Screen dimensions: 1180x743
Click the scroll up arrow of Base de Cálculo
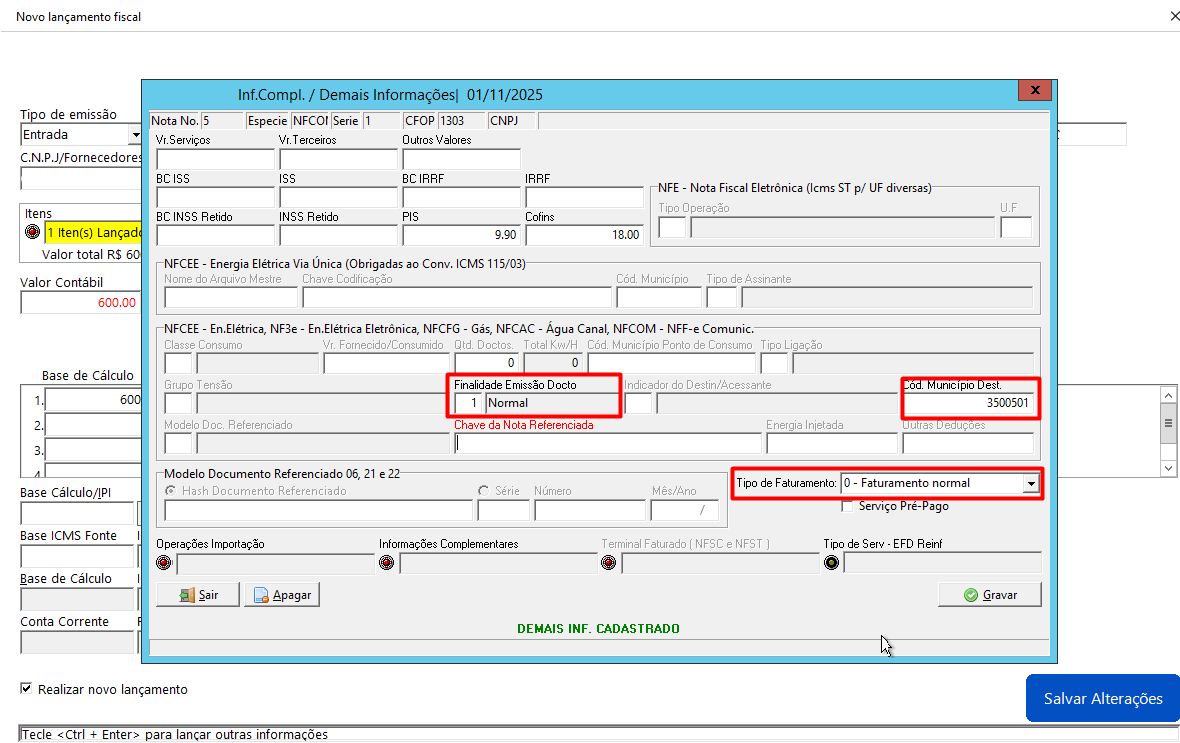pos(1168,395)
